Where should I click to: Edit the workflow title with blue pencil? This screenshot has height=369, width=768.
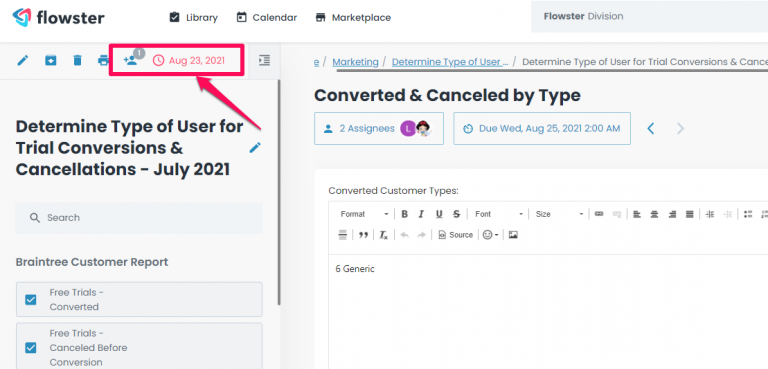(x=255, y=148)
